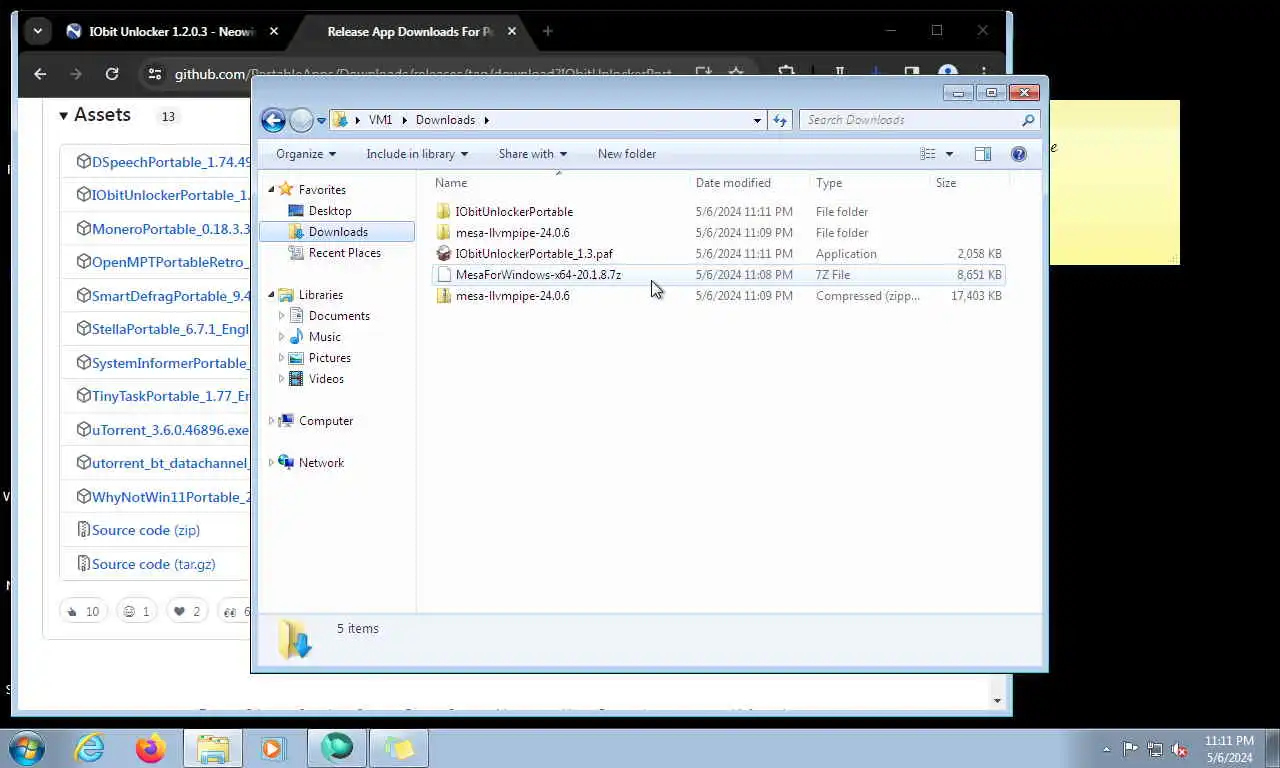Collapse the Libraries tree group
The width and height of the screenshot is (1280, 768).
pos(271,295)
